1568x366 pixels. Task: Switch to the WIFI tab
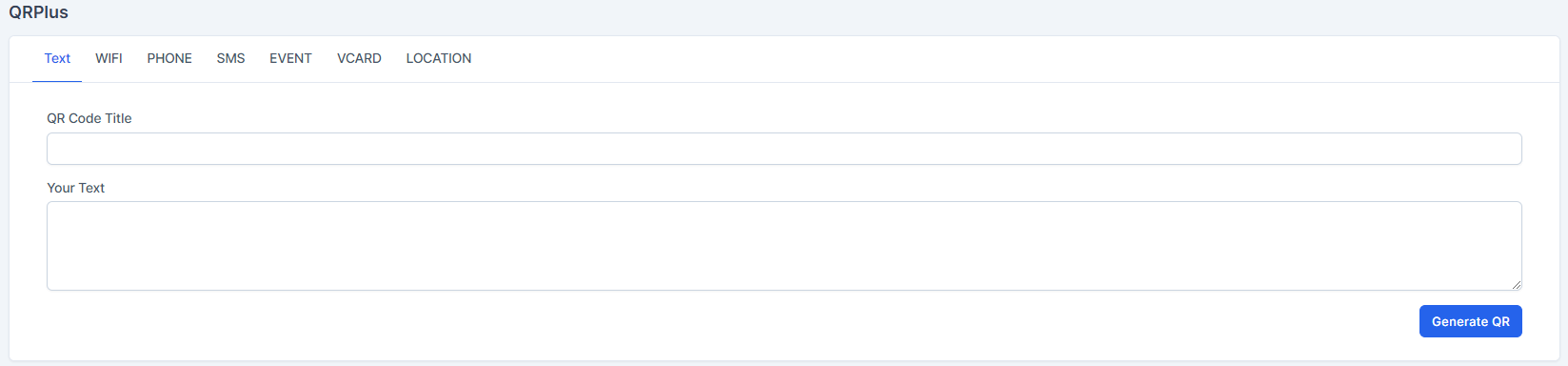click(109, 58)
